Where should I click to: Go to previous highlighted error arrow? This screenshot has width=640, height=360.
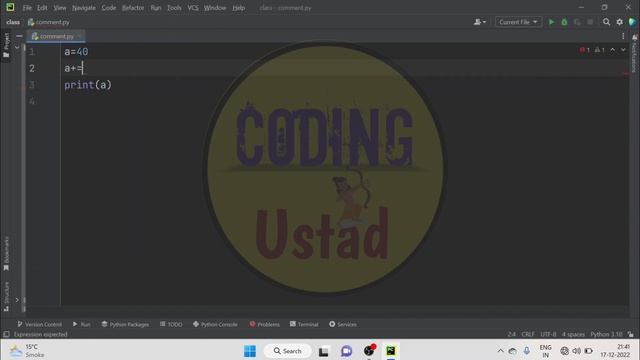[613, 50]
